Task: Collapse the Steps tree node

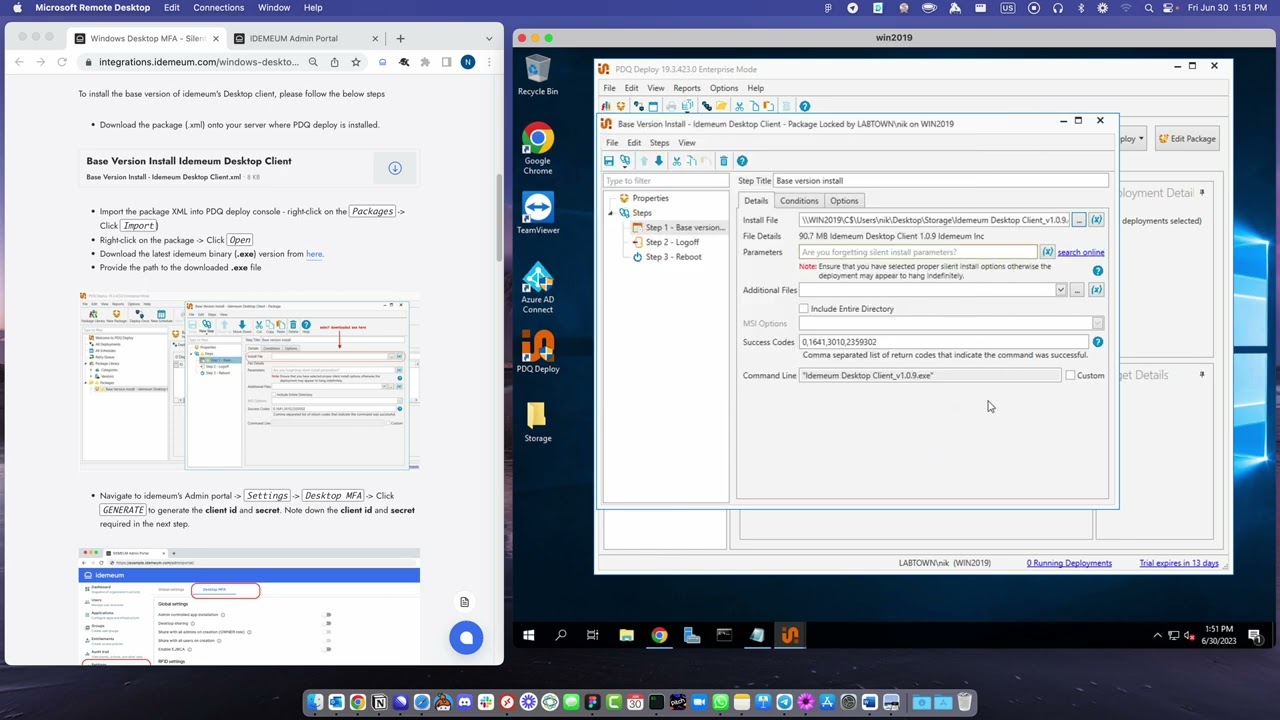Action: tap(611, 213)
